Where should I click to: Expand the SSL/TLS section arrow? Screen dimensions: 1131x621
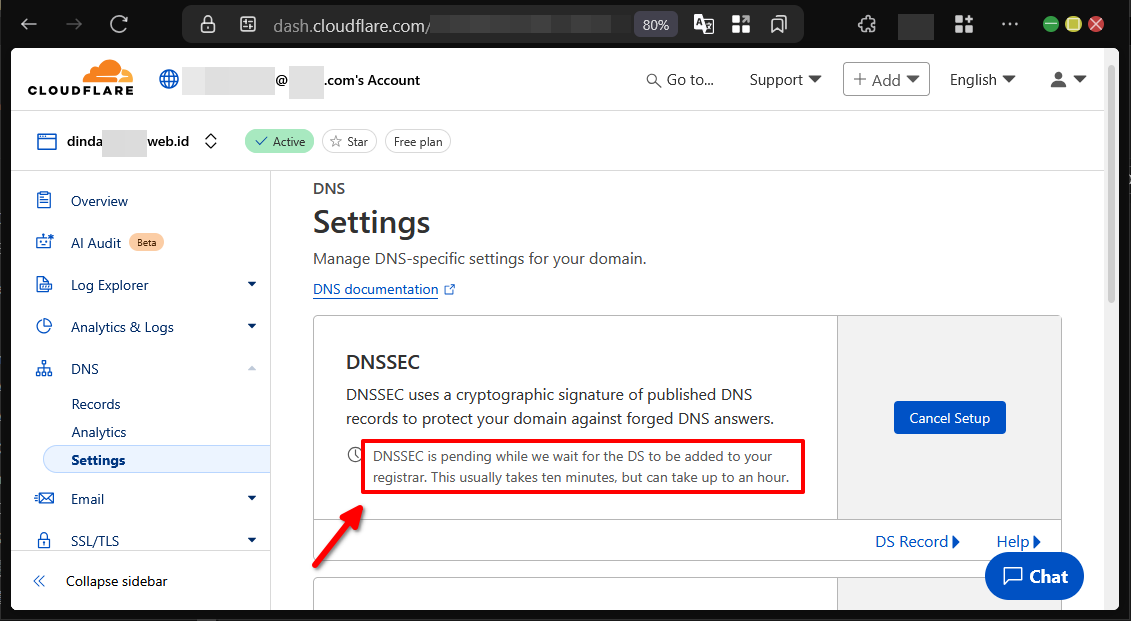252,539
